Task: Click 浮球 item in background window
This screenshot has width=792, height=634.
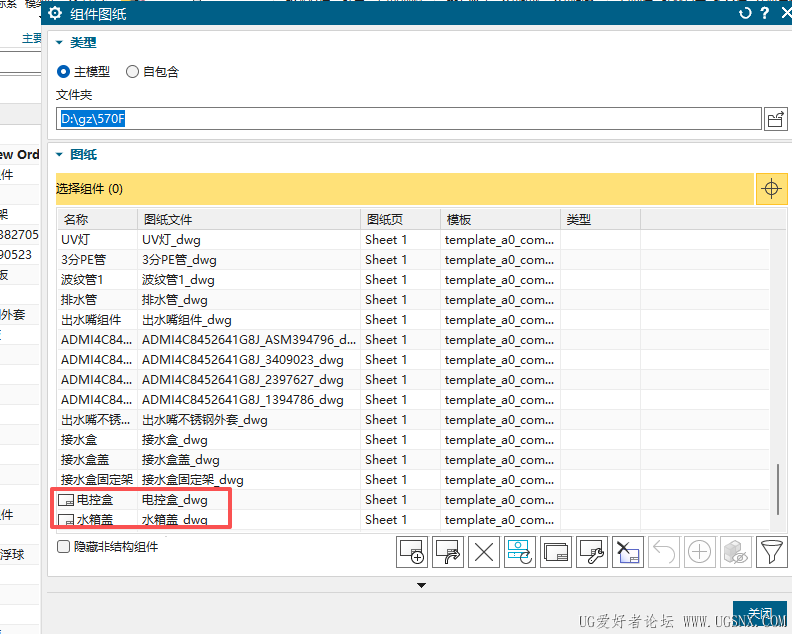Action: tap(12, 555)
